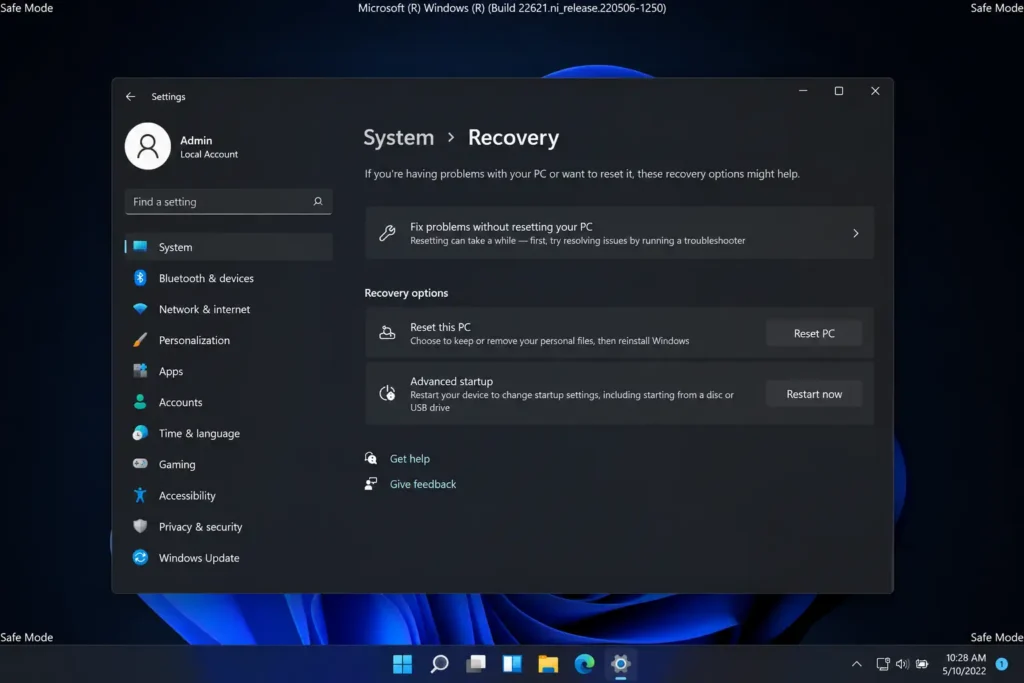1024x683 pixels.
Task: Show hidden icons in the system tray
Action: click(857, 664)
